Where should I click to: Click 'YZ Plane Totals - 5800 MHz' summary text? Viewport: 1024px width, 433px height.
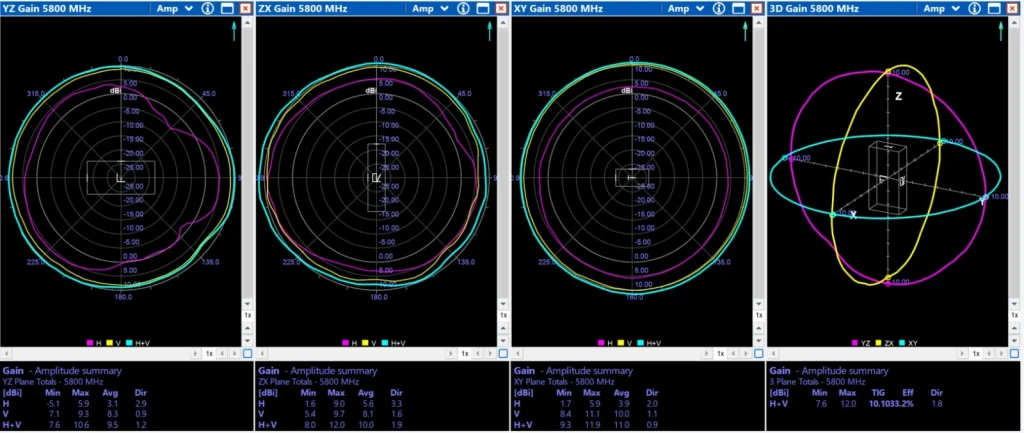53,381
